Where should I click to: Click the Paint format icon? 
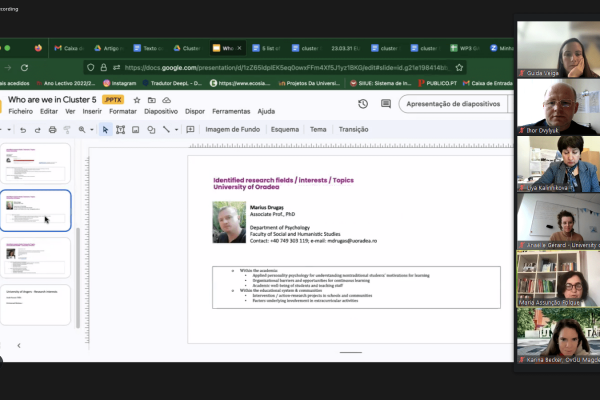[67, 130]
